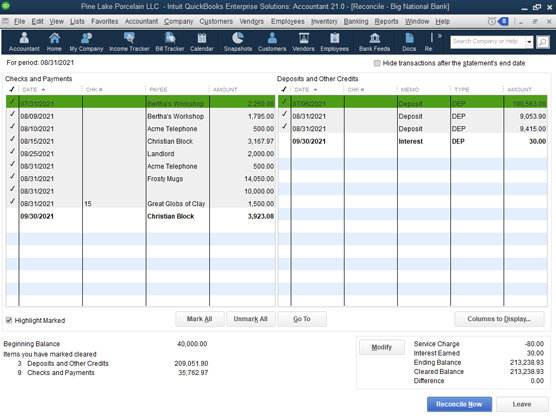Uncheck the Highlight Marked checkbox
The image size is (556, 416).
[x=9, y=320]
